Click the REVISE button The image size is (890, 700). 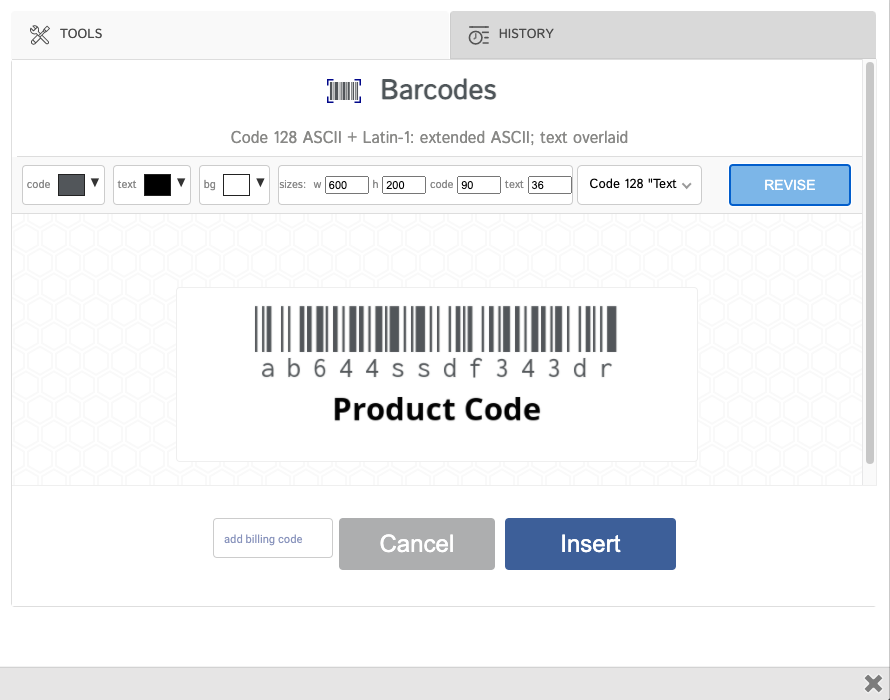click(790, 185)
